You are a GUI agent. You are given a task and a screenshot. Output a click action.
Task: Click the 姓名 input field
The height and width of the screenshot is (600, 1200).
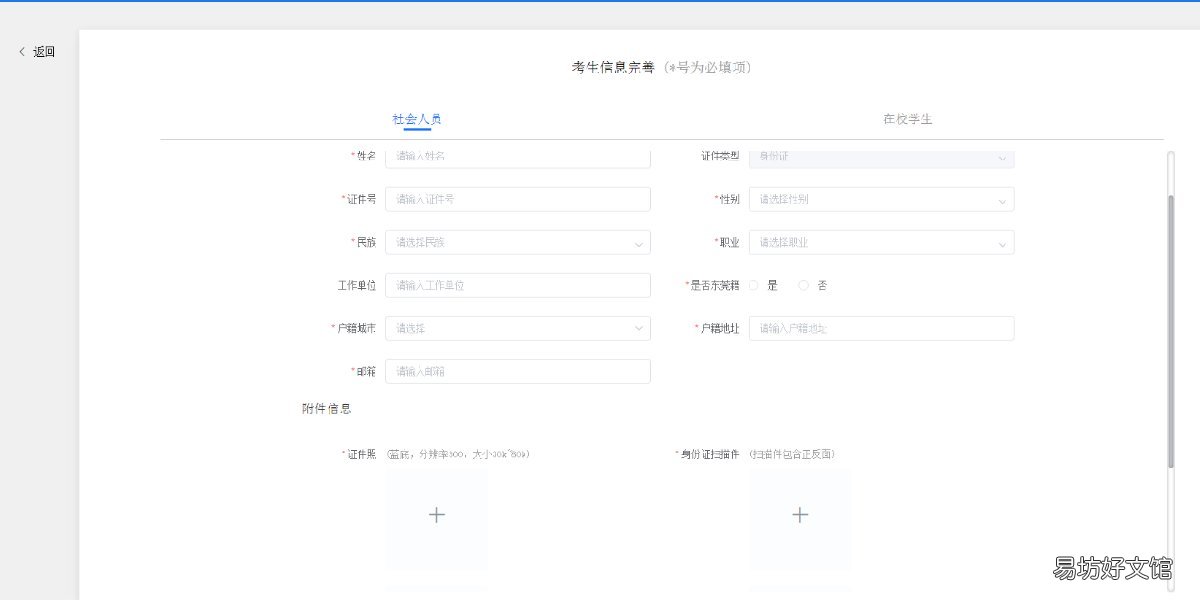pos(518,157)
